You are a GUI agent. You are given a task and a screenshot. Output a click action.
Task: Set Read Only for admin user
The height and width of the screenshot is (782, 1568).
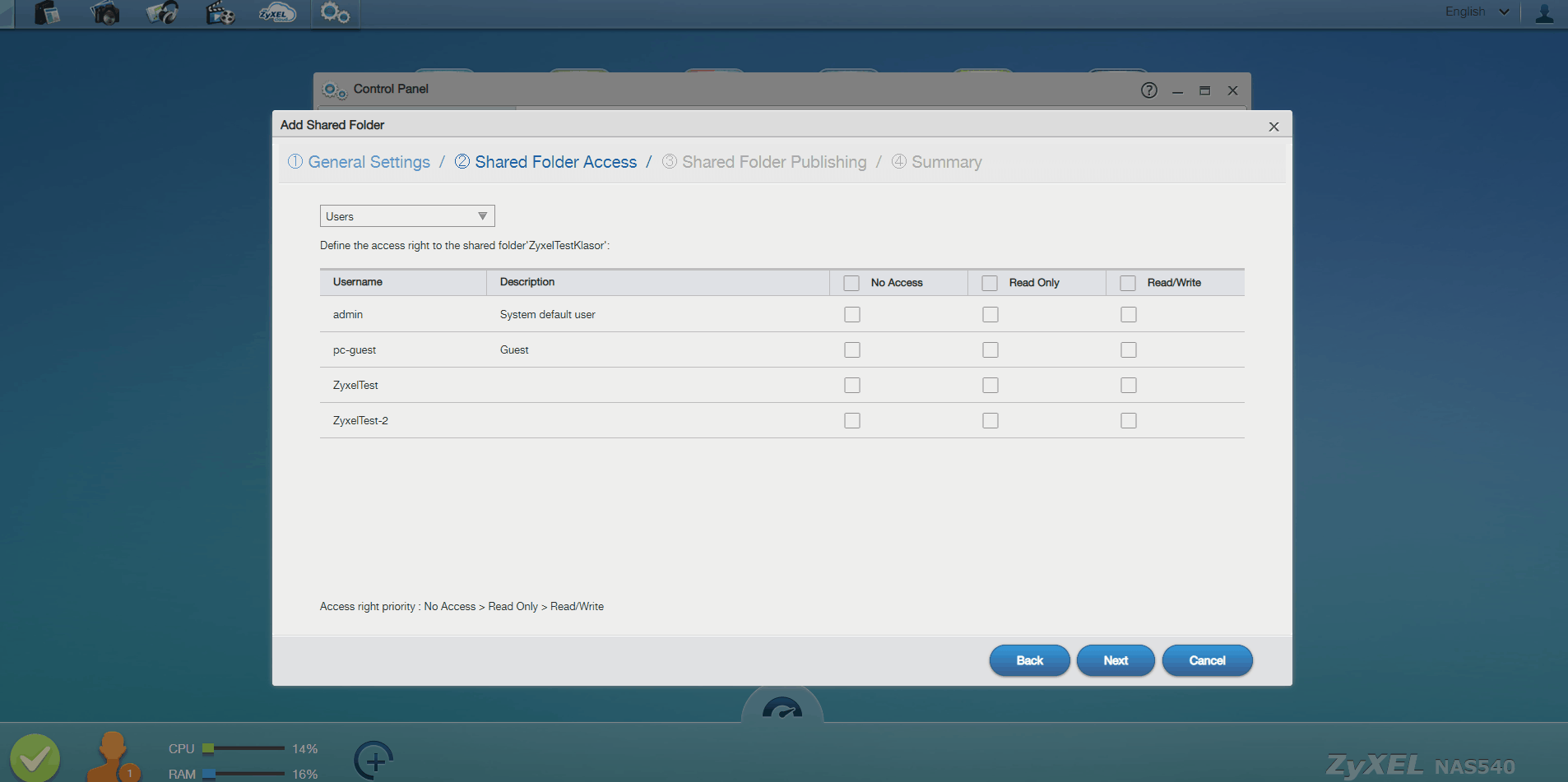point(990,315)
